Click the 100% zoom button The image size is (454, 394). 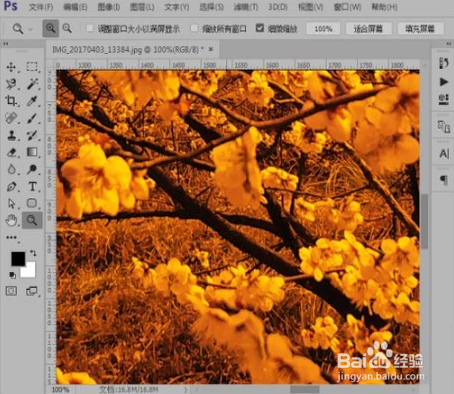(323, 29)
